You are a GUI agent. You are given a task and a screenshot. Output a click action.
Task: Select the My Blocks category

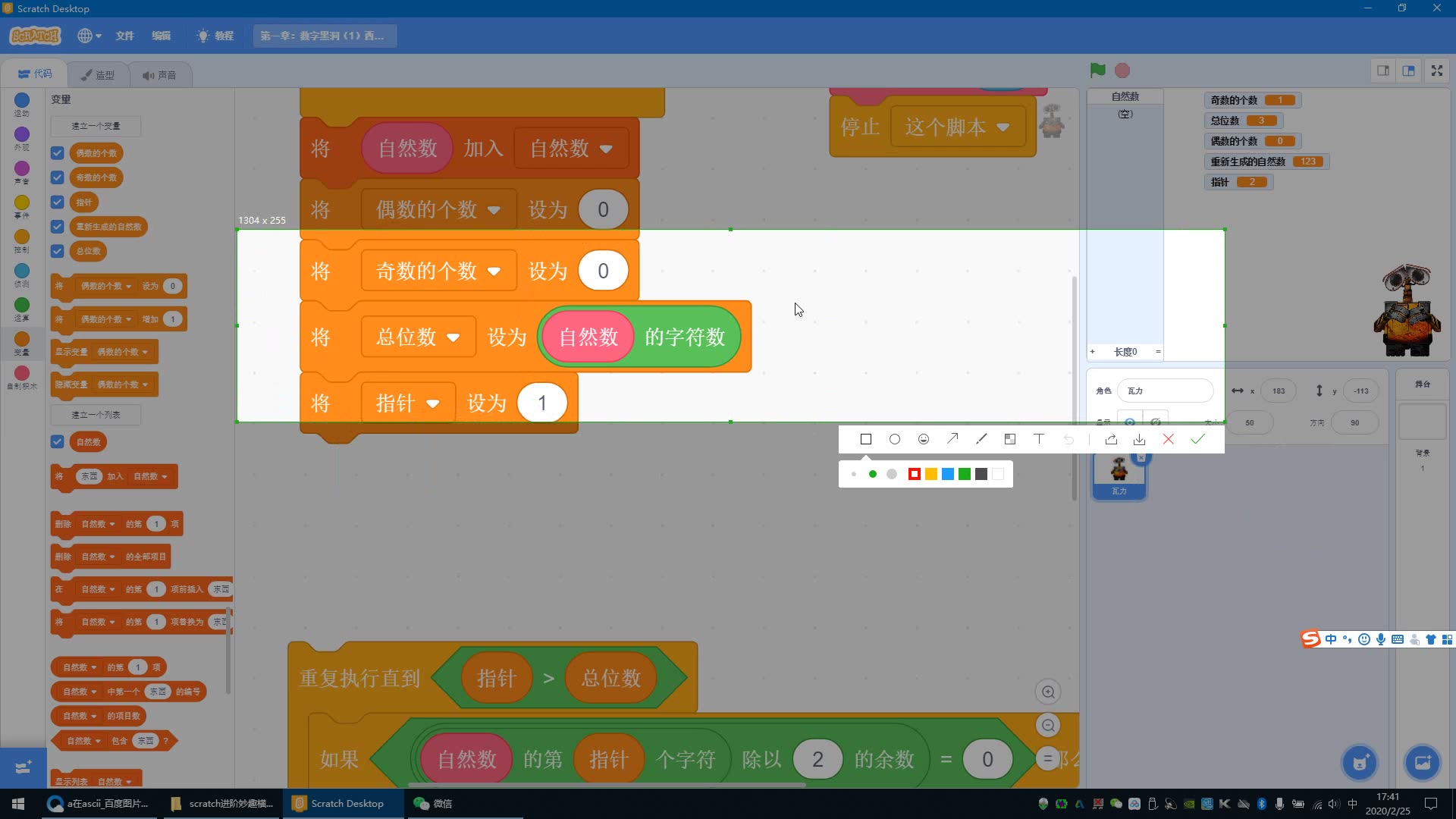(22, 378)
